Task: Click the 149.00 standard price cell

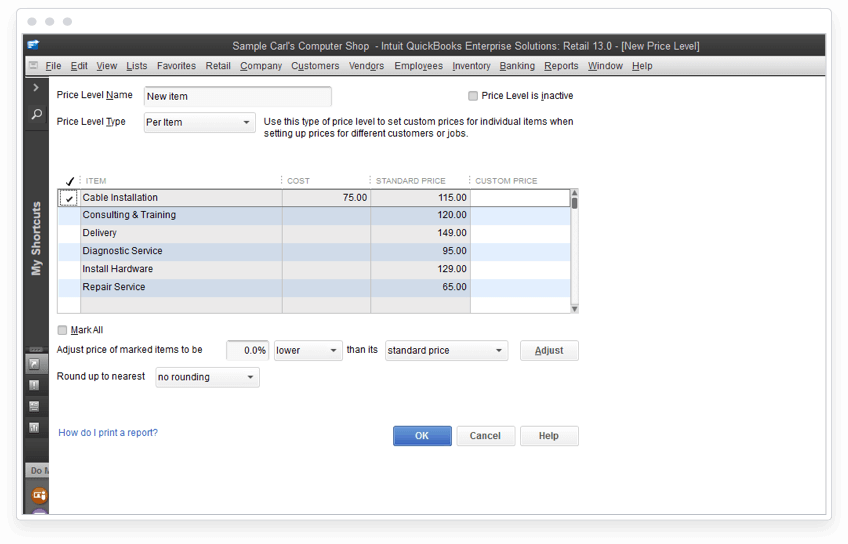Action: point(420,233)
